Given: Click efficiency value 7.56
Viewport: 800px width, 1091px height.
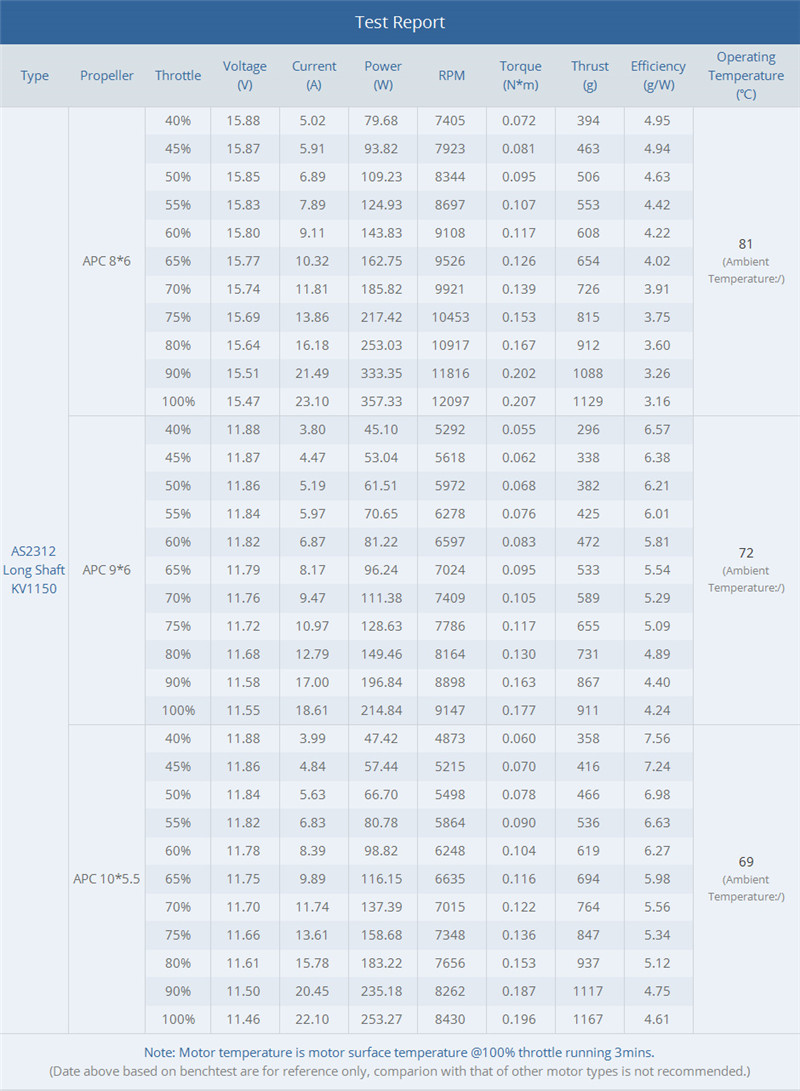Looking at the screenshot, I should tap(657, 738).
